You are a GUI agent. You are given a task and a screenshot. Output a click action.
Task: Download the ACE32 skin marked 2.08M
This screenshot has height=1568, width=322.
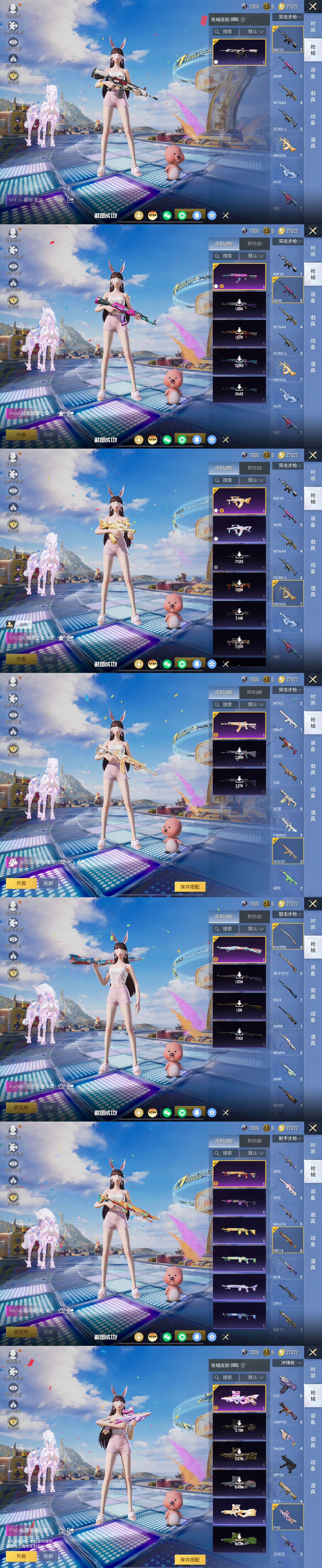pos(239,753)
